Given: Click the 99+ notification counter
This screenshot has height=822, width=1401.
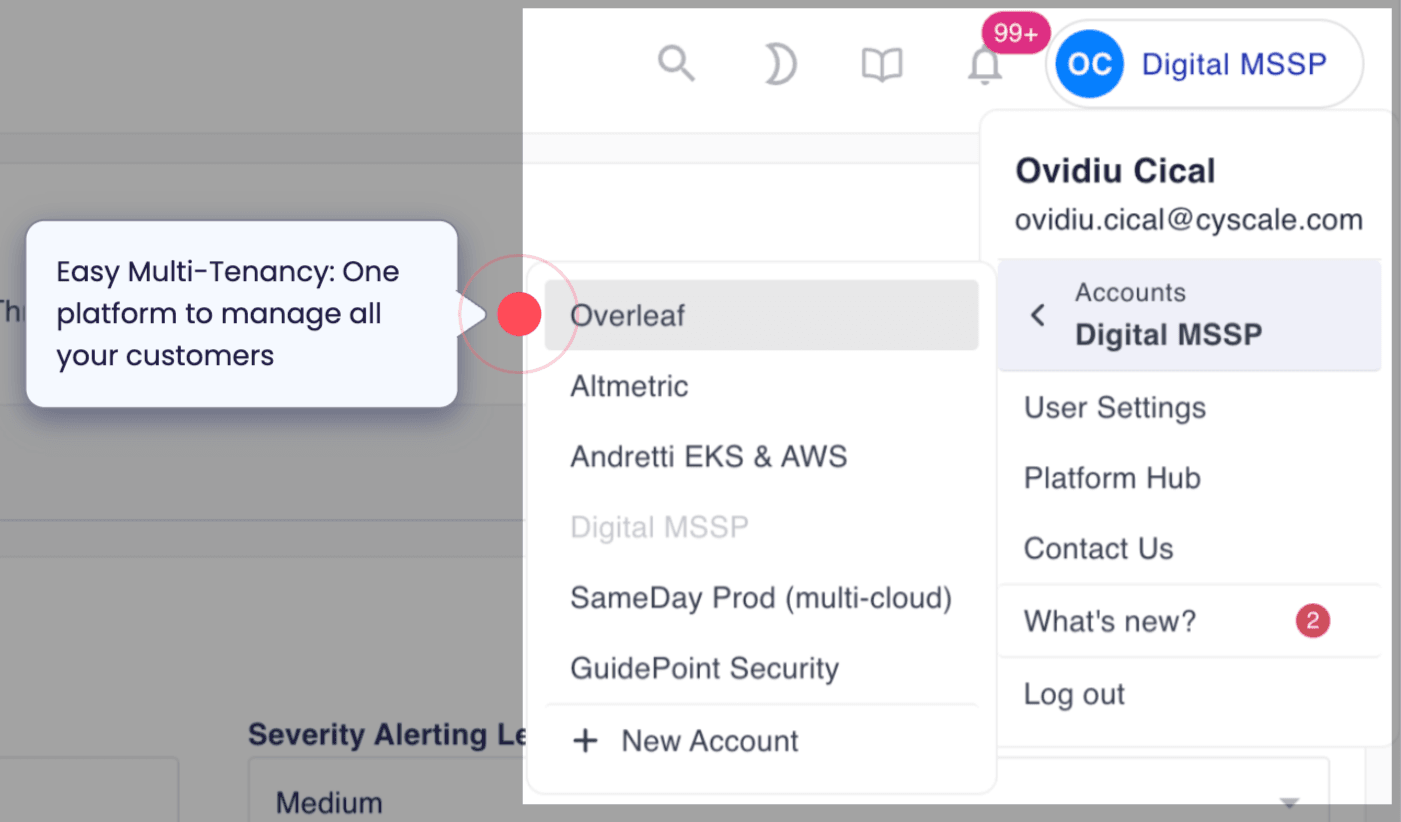Looking at the screenshot, I should [x=1014, y=32].
